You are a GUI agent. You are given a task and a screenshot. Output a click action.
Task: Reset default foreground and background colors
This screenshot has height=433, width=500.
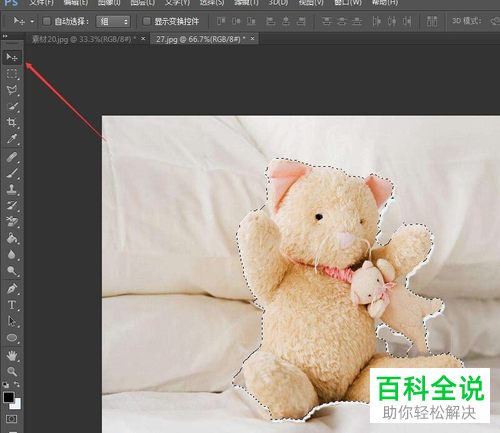pyautogui.click(x=6, y=385)
